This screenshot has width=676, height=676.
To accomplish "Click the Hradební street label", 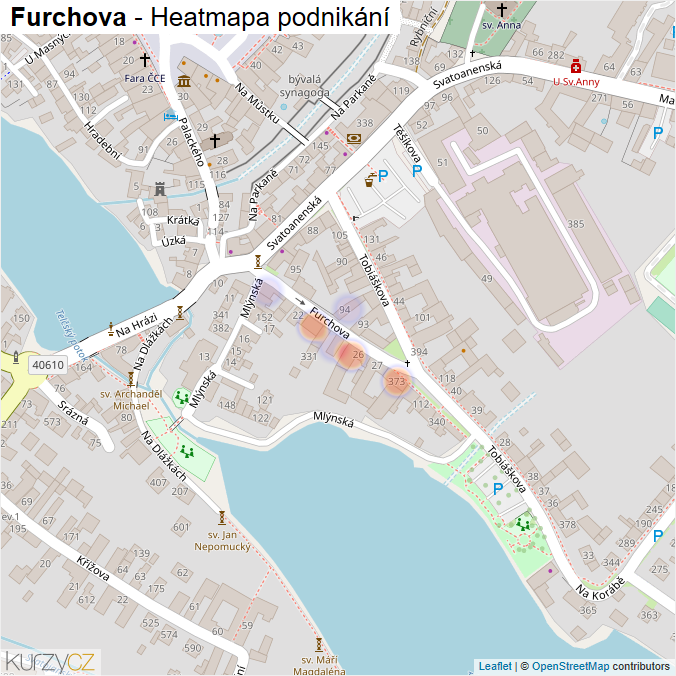I will [102, 141].
